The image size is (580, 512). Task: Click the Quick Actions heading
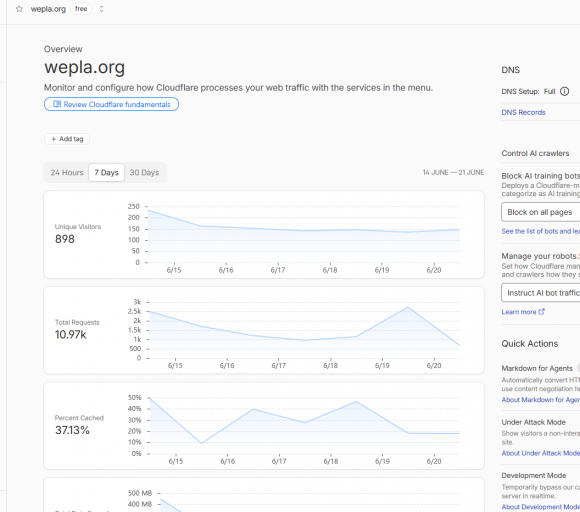coord(530,344)
